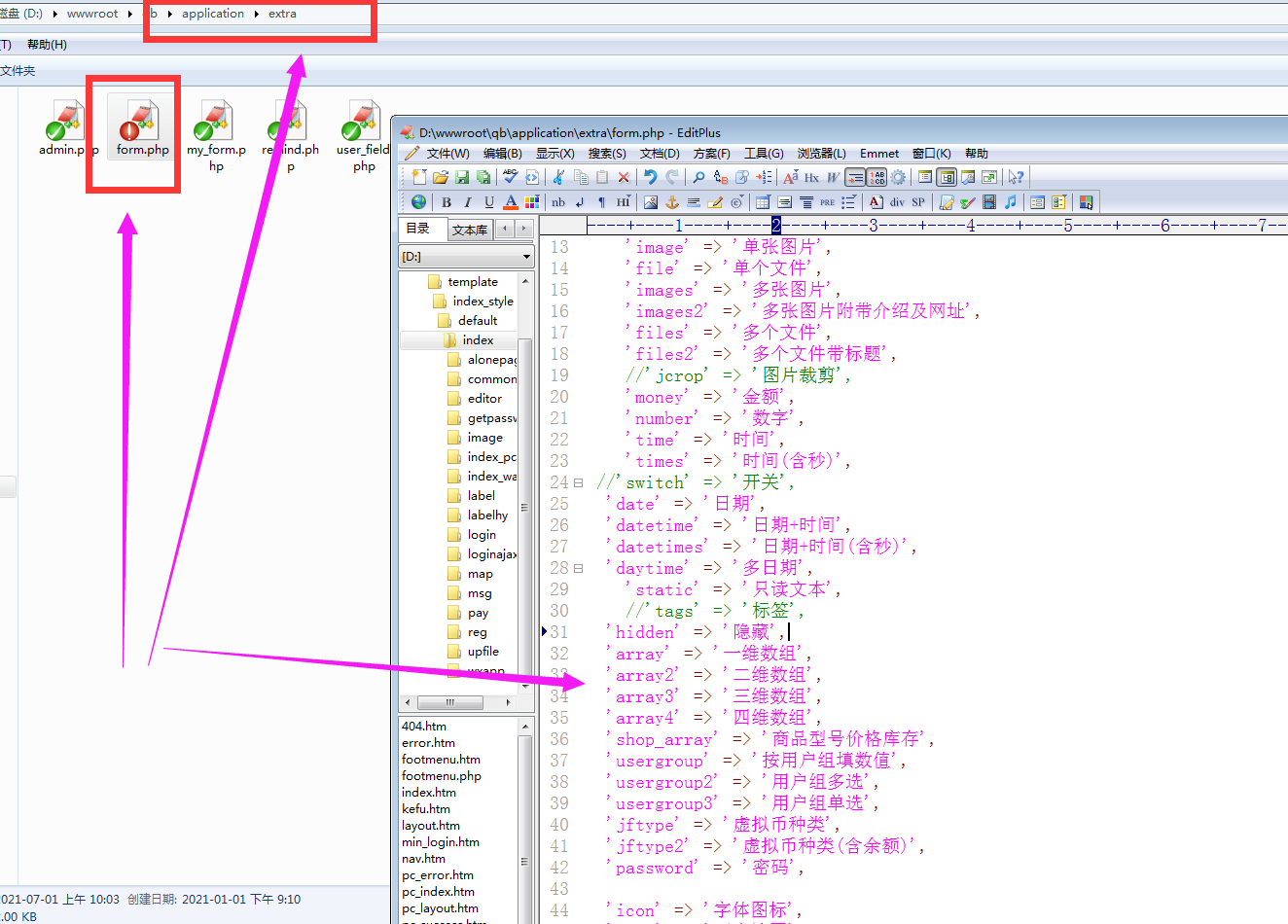Switch to the 文本库 tab
The width and height of the screenshot is (1288, 924).
(x=469, y=230)
